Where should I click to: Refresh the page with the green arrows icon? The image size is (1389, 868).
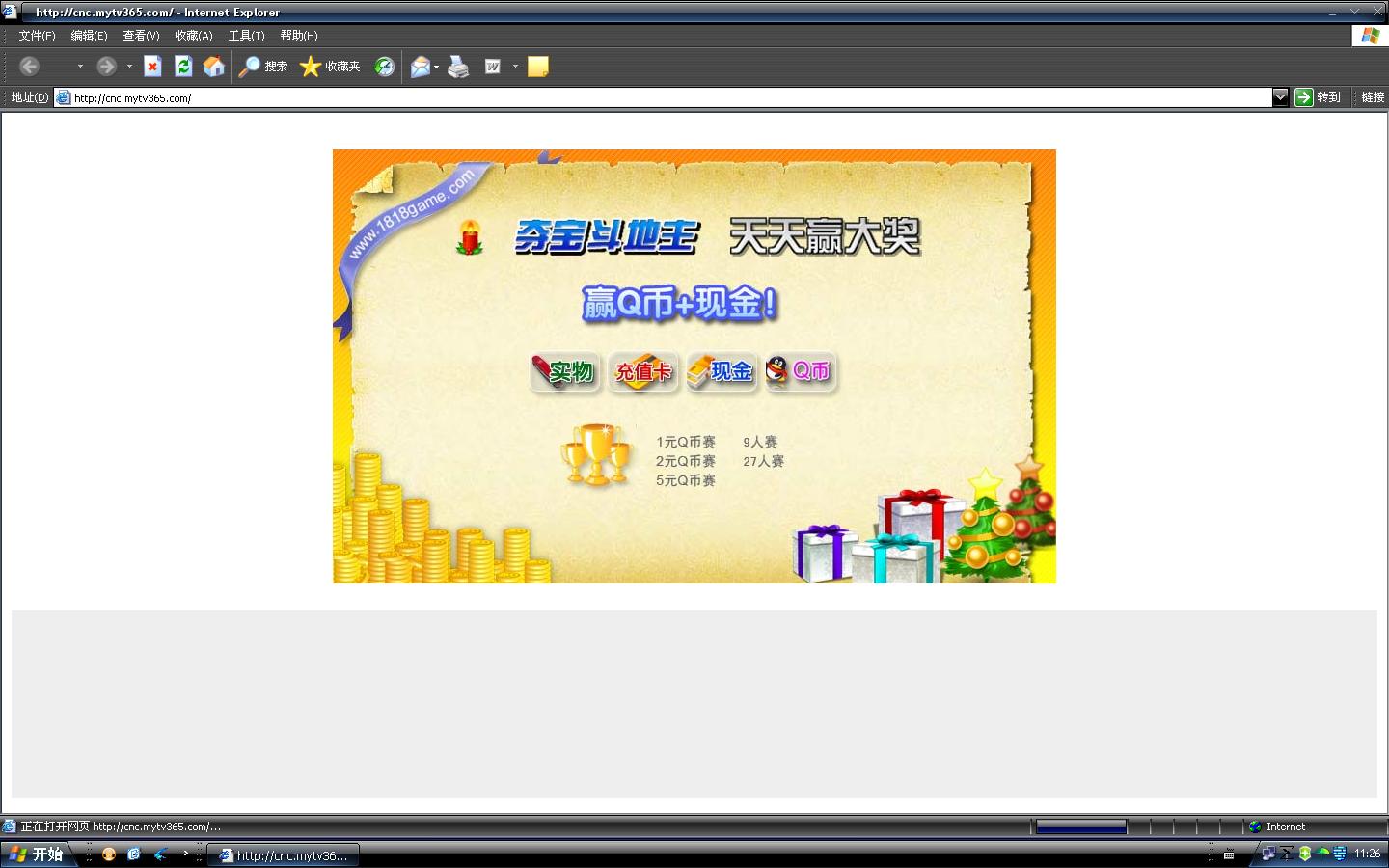tap(183, 66)
